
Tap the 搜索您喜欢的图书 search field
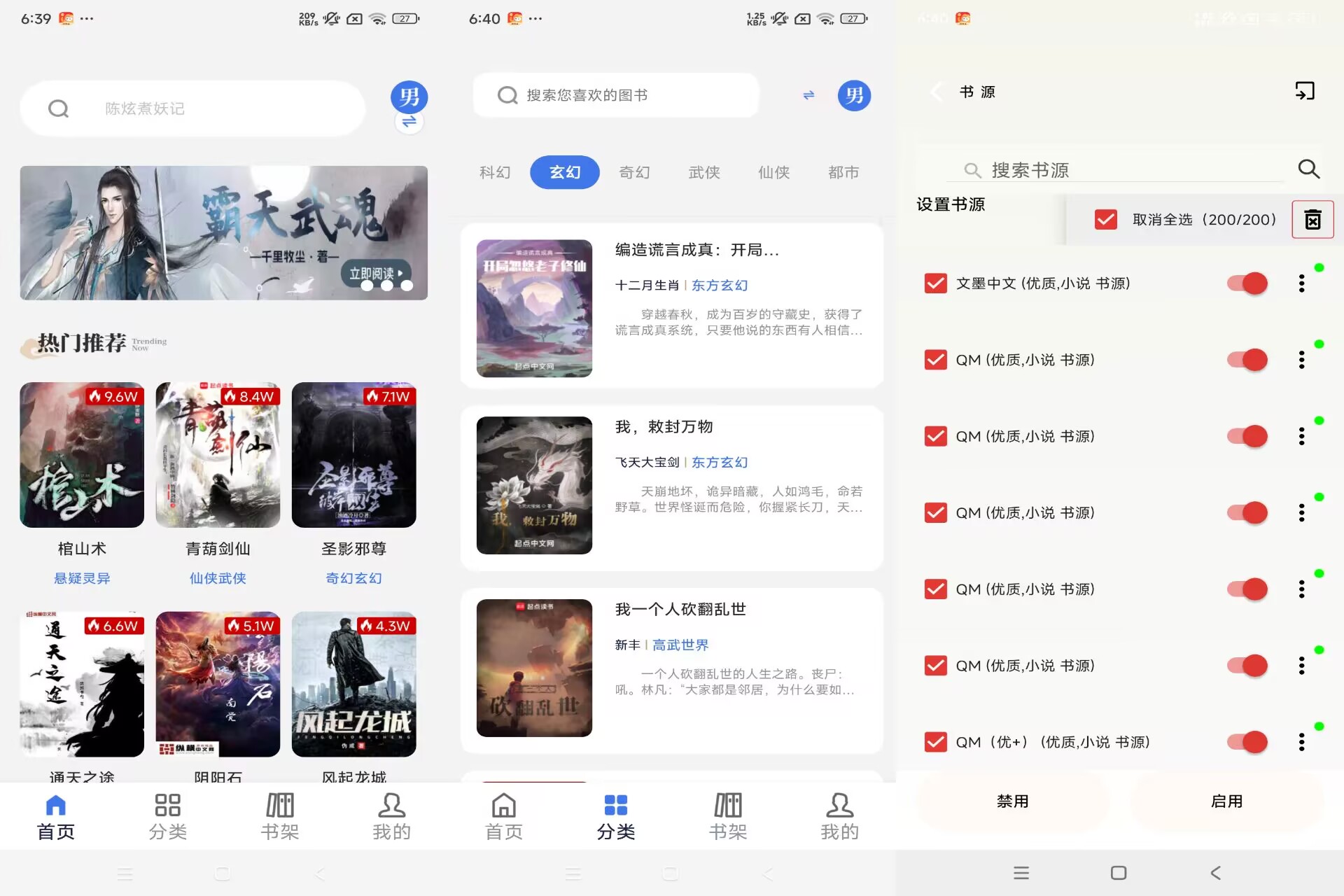[616, 95]
